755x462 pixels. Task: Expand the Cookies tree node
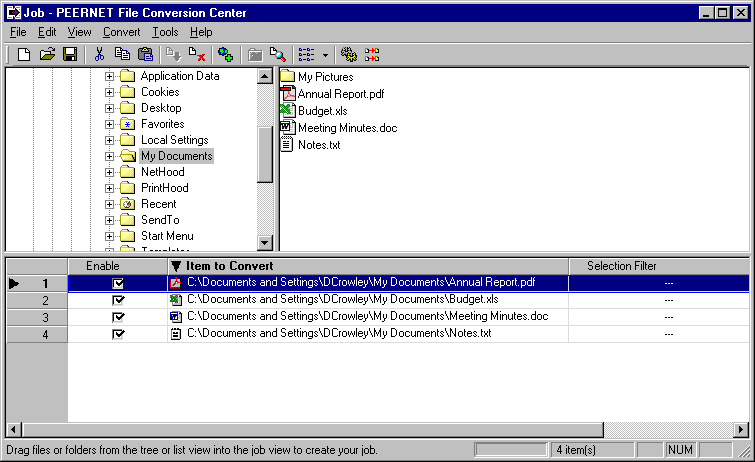(x=110, y=92)
